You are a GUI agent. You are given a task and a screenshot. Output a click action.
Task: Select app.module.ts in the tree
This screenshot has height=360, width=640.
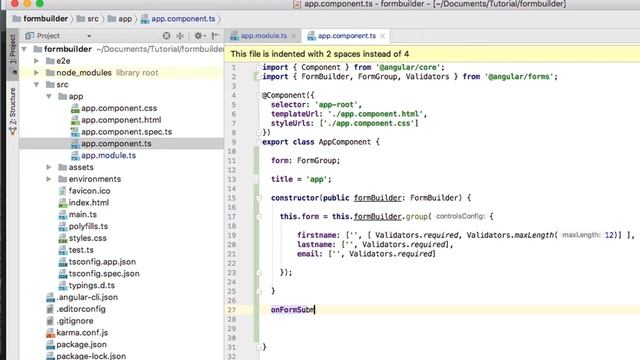108,156
